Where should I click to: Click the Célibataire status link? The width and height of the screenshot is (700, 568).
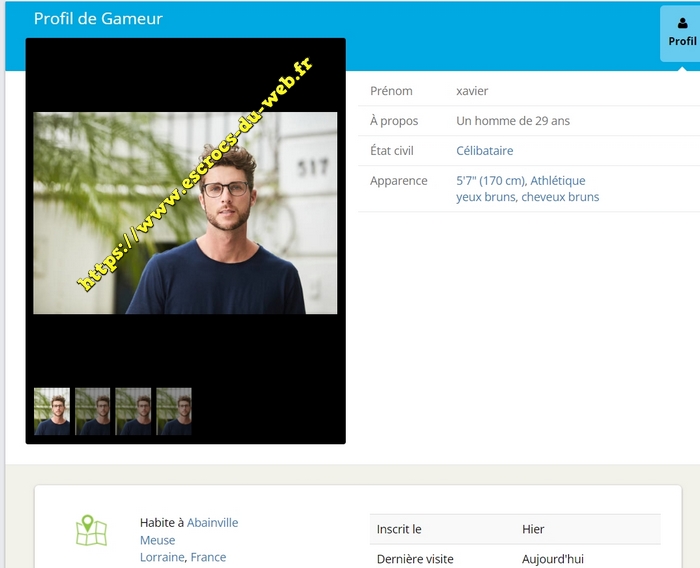pos(484,151)
